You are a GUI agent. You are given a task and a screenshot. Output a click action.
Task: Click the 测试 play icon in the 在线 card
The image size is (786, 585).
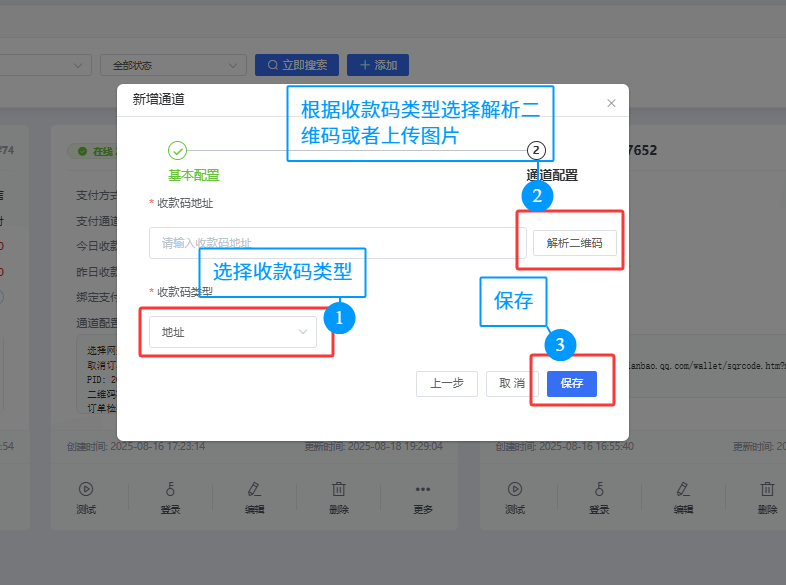(86, 489)
